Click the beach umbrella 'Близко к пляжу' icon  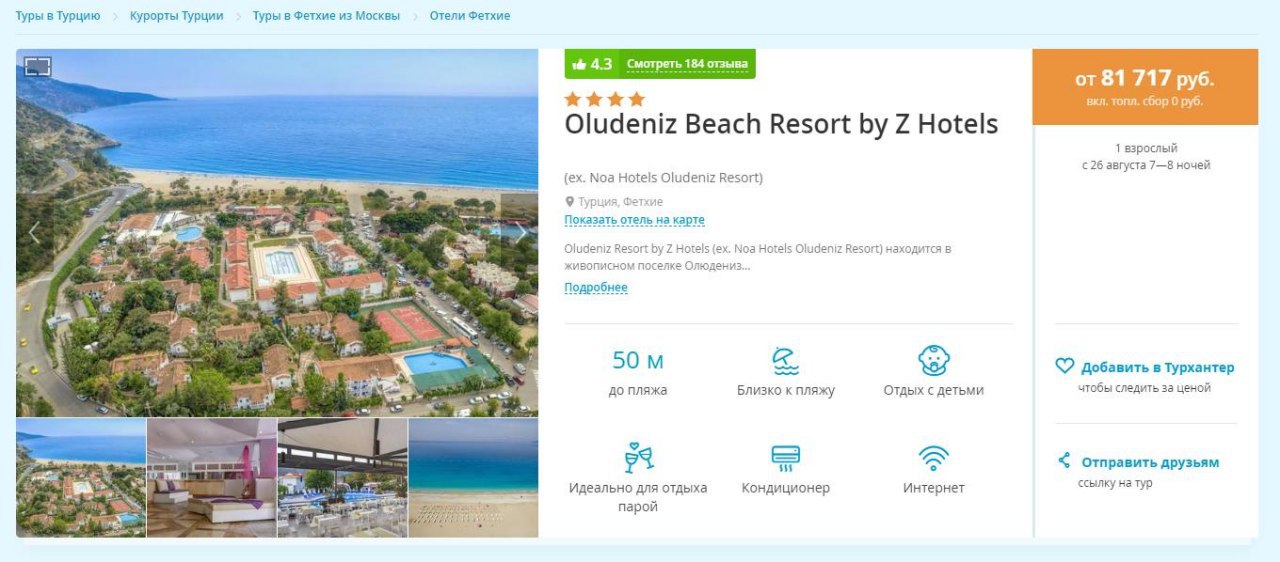785,361
